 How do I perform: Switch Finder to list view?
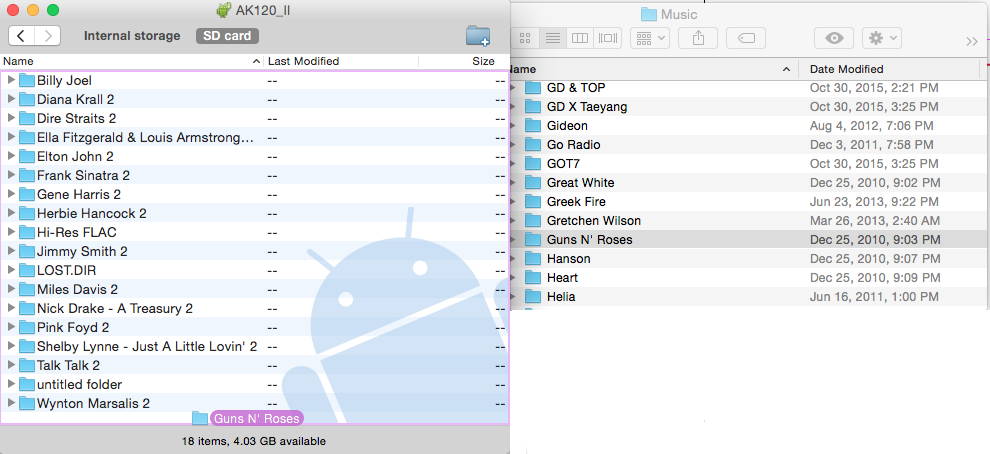pos(552,39)
